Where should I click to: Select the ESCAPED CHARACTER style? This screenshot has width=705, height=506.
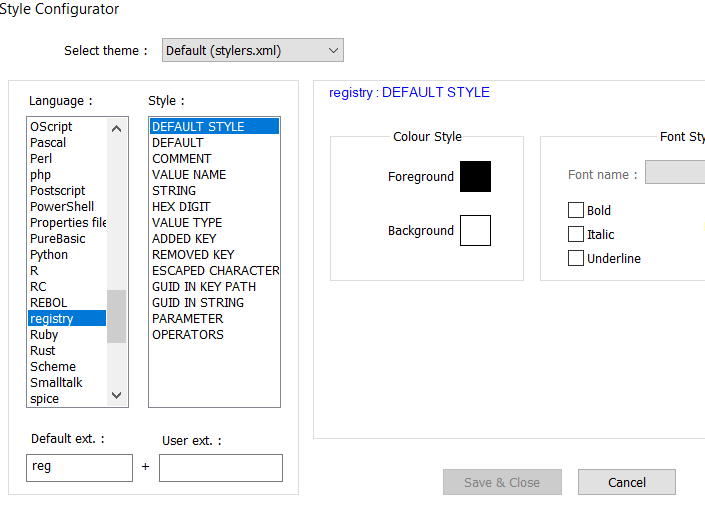pyautogui.click(x=214, y=270)
